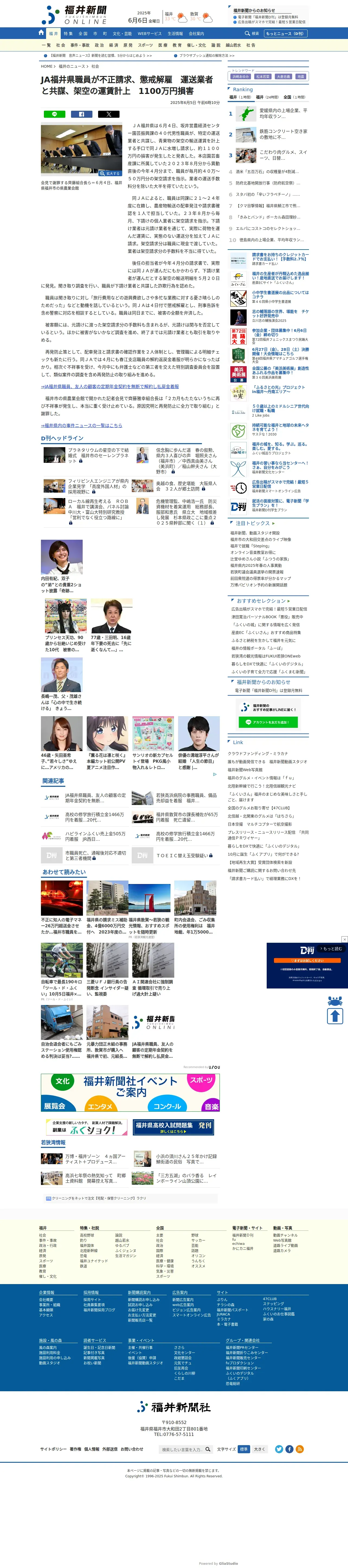
Task: Click the 浜崎あゆみ trend word tag
Action: [241, 77]
